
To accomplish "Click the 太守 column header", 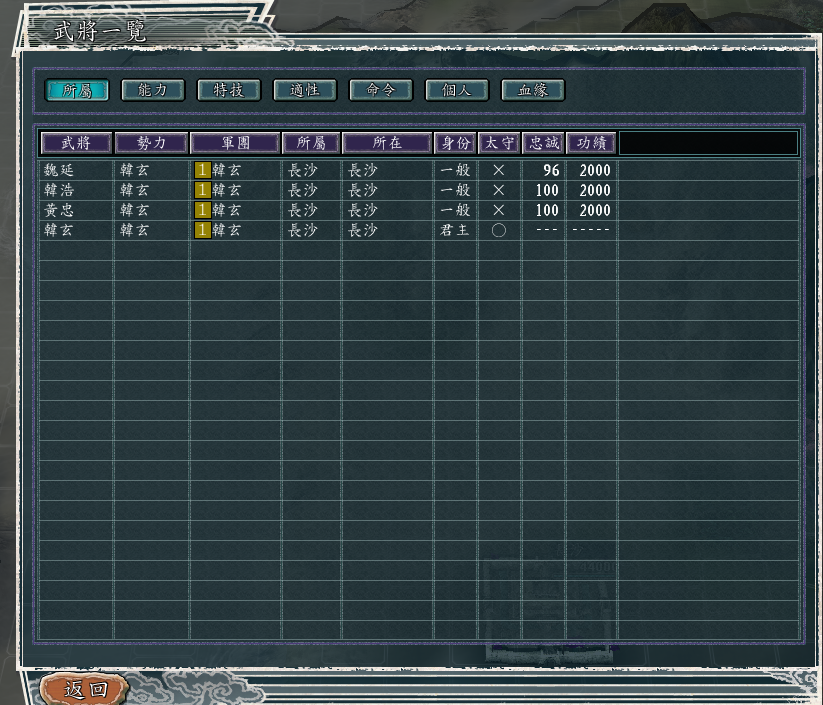I will (499, 143).
